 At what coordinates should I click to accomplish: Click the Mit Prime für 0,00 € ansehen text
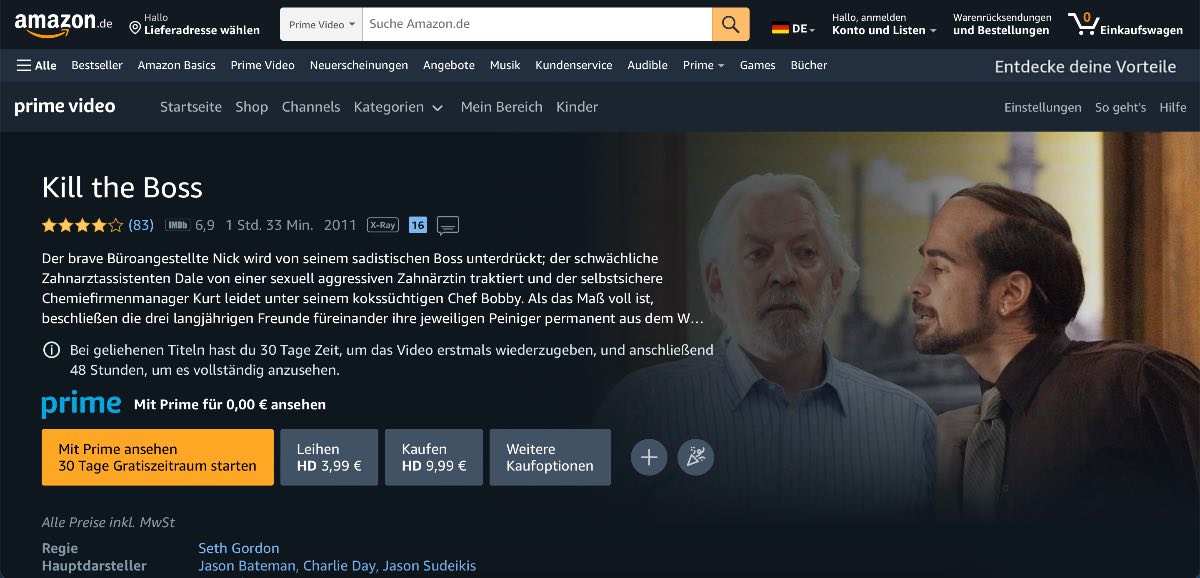coord(230,405)
